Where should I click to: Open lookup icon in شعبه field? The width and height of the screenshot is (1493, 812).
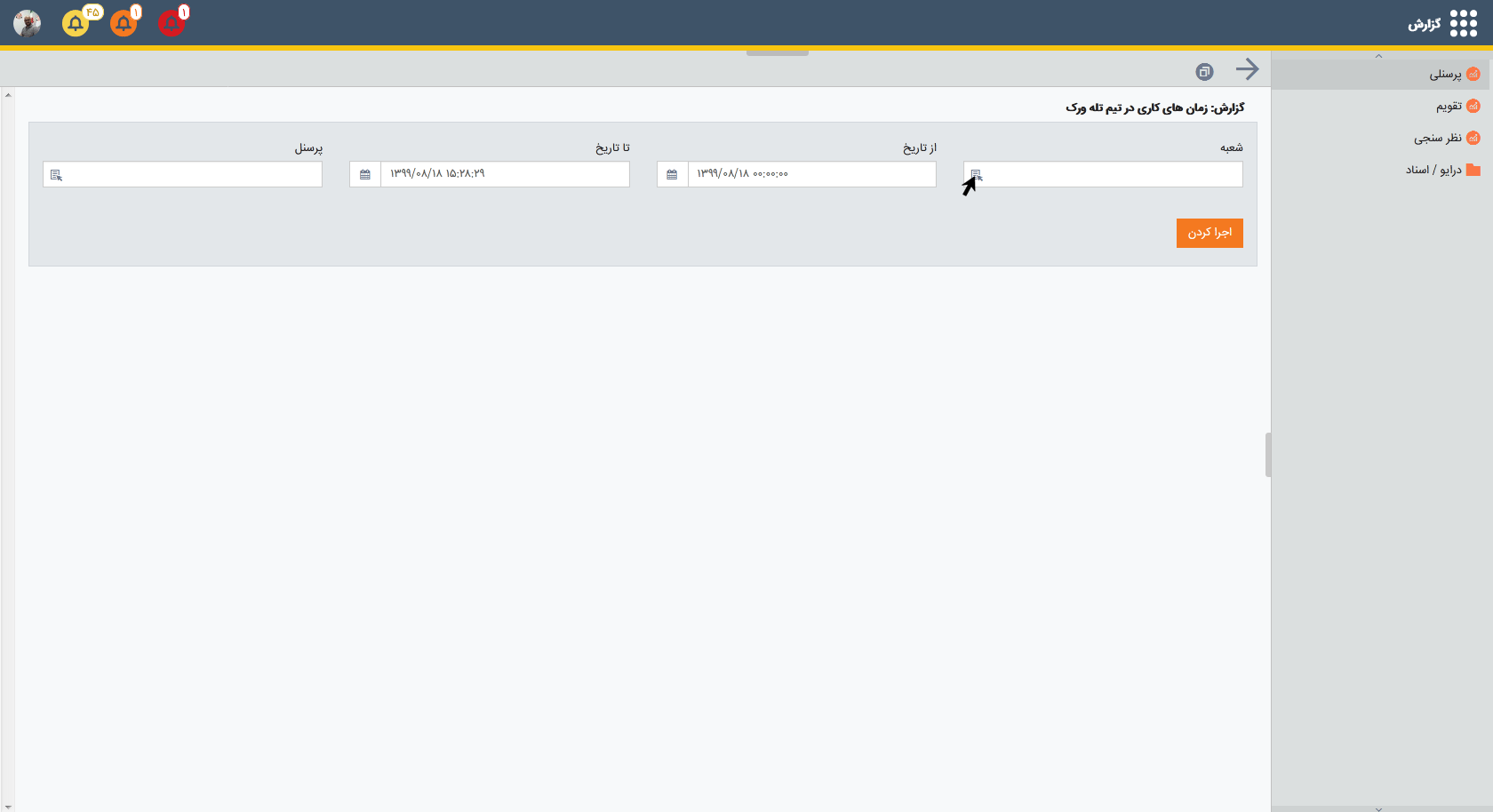coord(977,175)
